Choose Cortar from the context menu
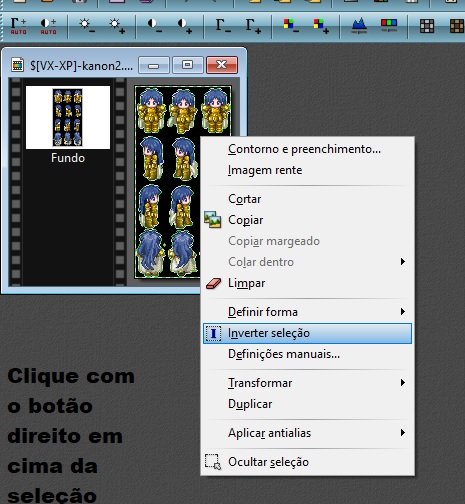 coord(307,199)
